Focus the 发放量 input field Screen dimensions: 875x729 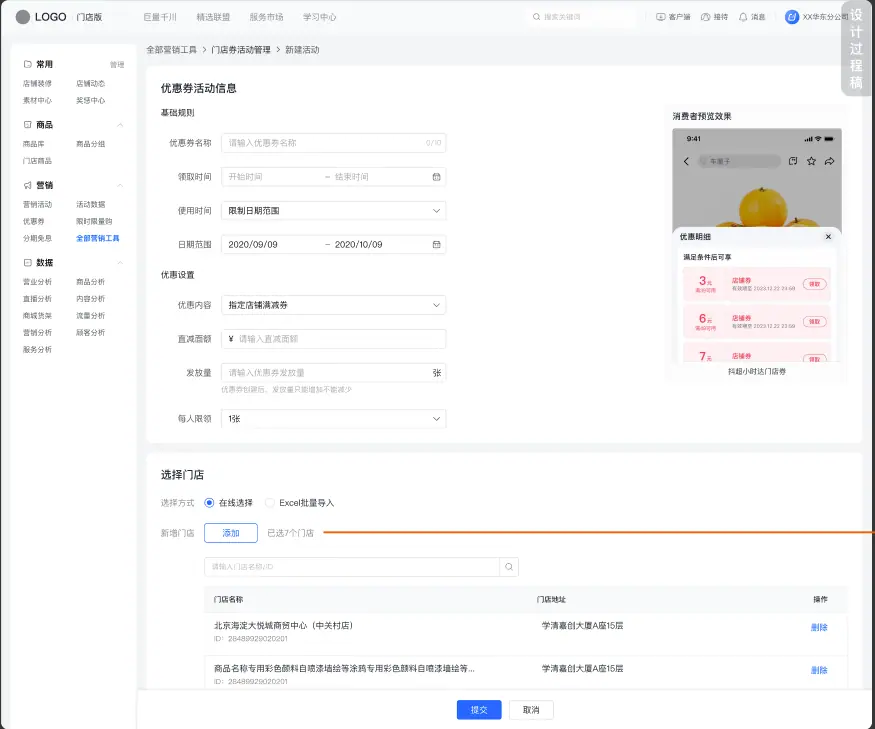click(334, 373)
